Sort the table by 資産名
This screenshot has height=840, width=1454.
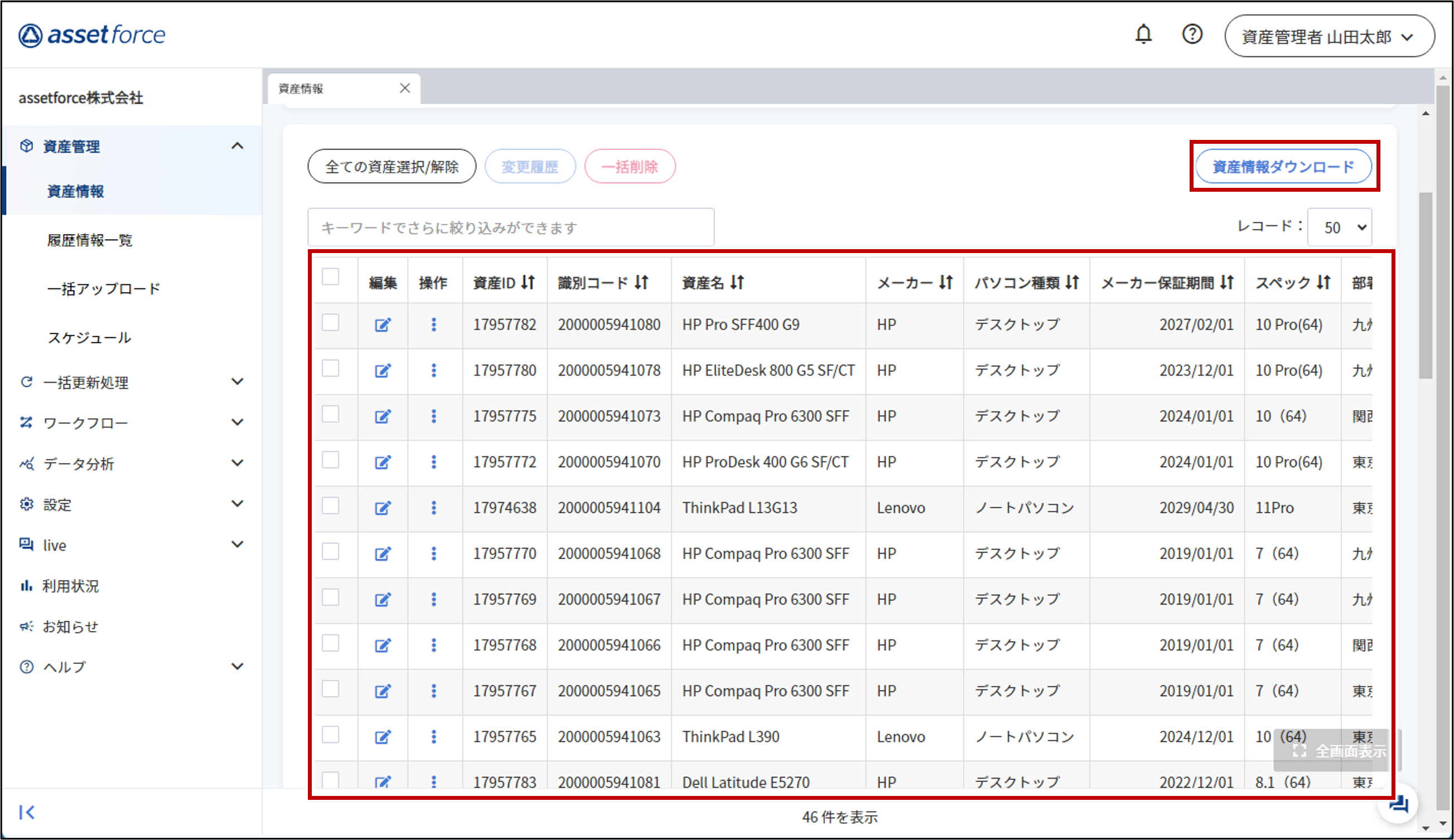click(737, 283)
